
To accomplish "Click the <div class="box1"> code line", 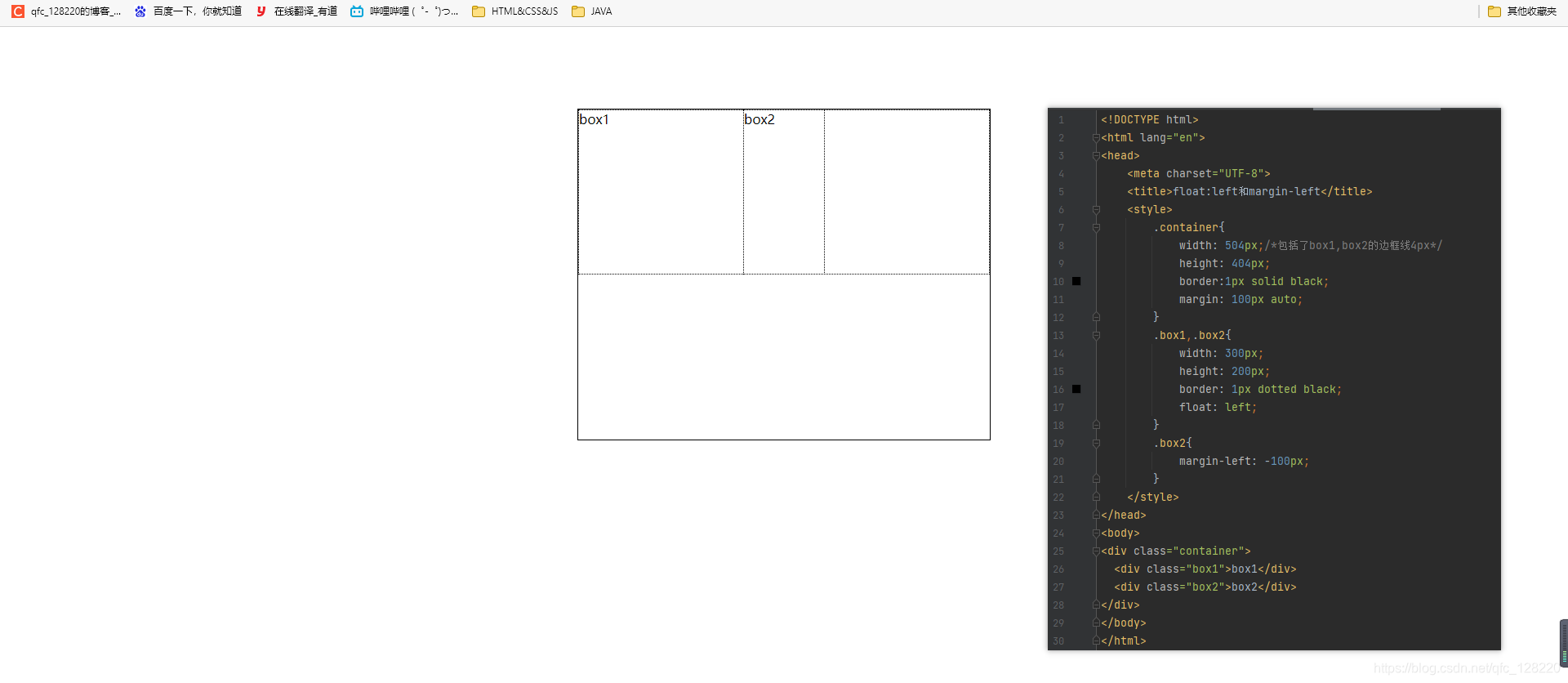I will pos(1205,569).
